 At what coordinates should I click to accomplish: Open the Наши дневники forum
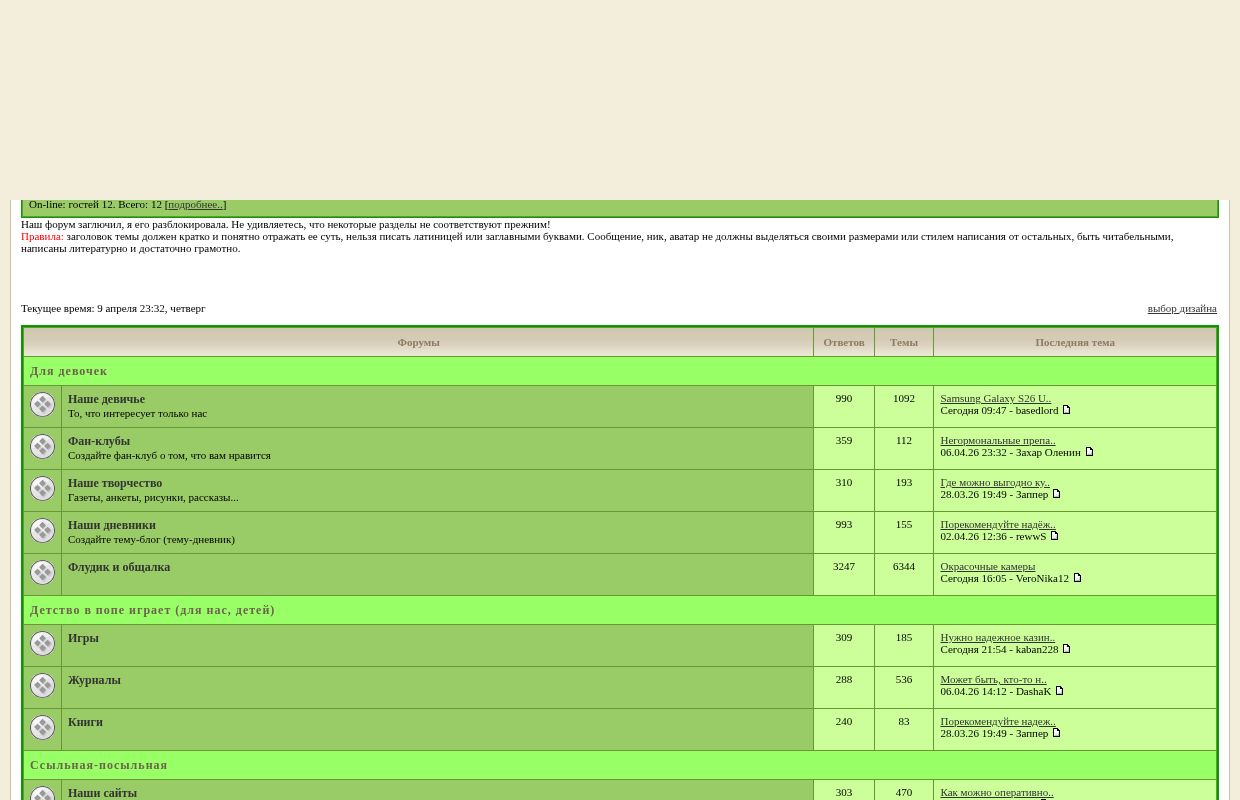click(111, 525)
